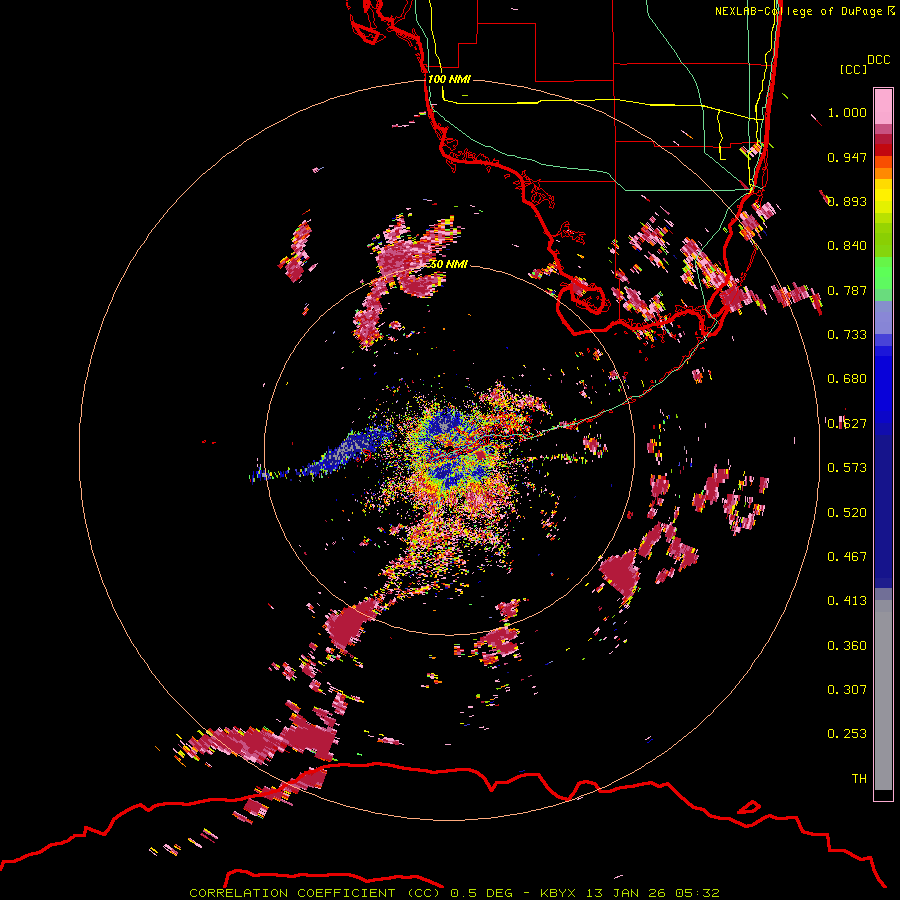Click the CORRELATION COEFFICIENT (CC) caption
900x900 pixels.
tap(315, 893)
